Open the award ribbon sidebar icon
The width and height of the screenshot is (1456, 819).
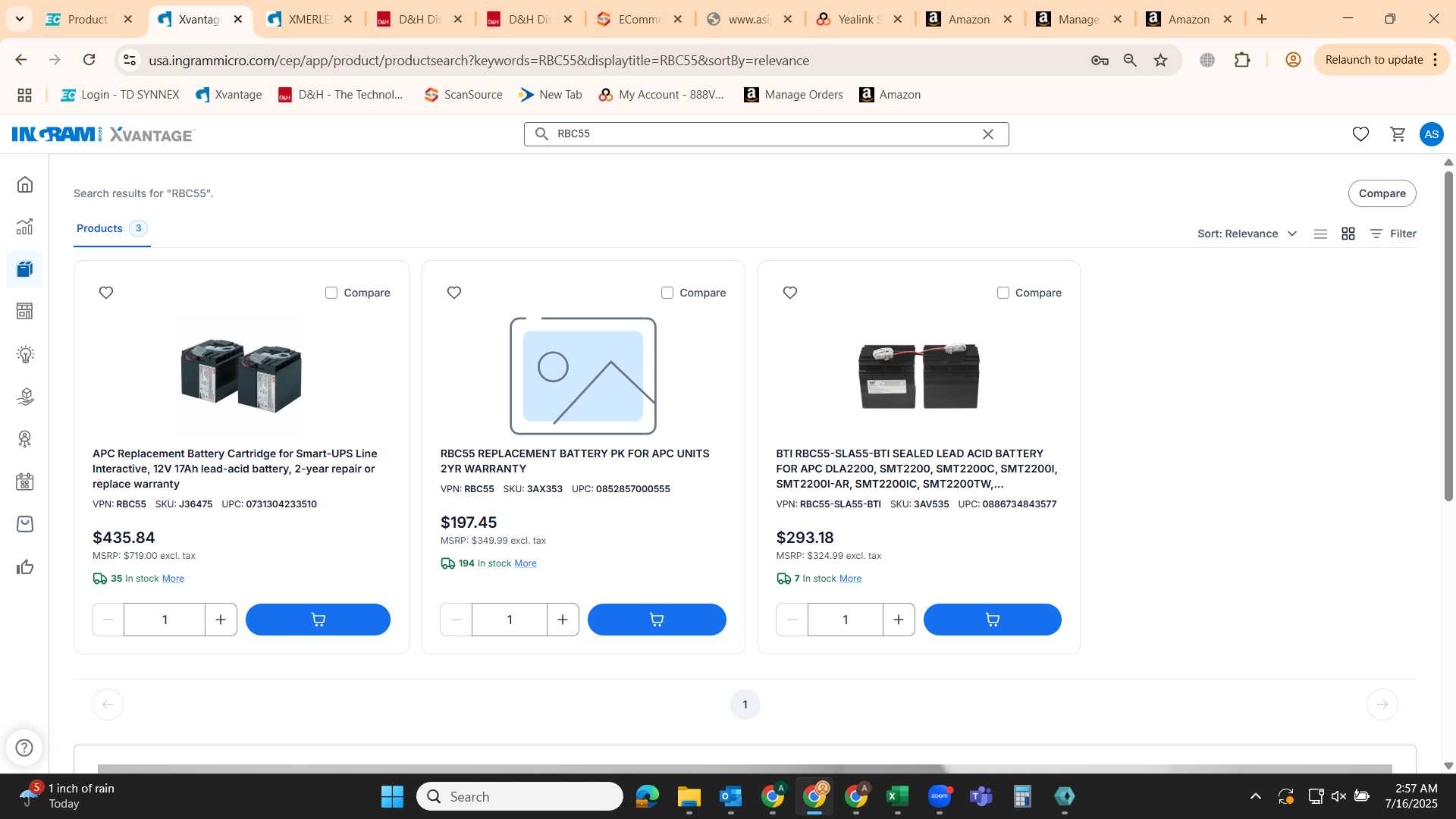coord(25,439)
